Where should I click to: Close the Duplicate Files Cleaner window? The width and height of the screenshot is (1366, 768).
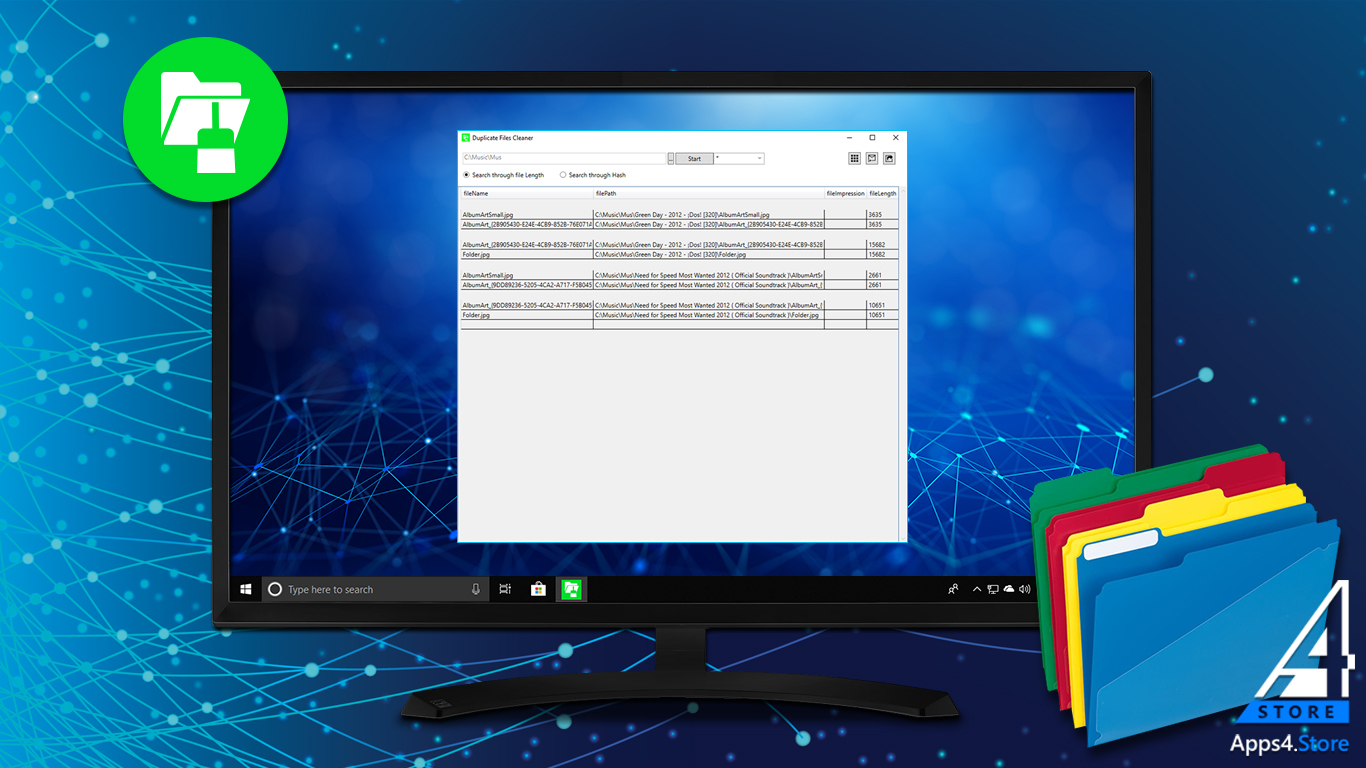click(x=895, y=137)
